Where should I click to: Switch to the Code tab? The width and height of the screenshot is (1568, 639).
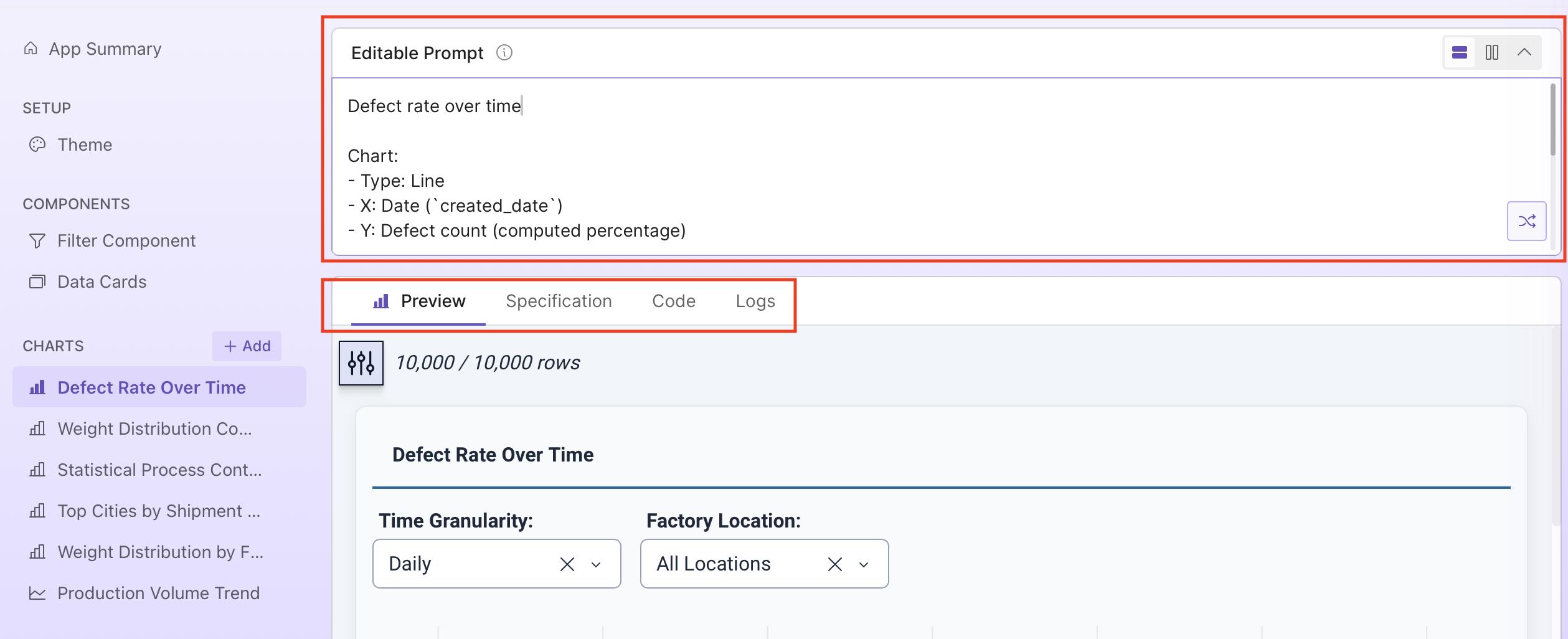click(673, 301)
